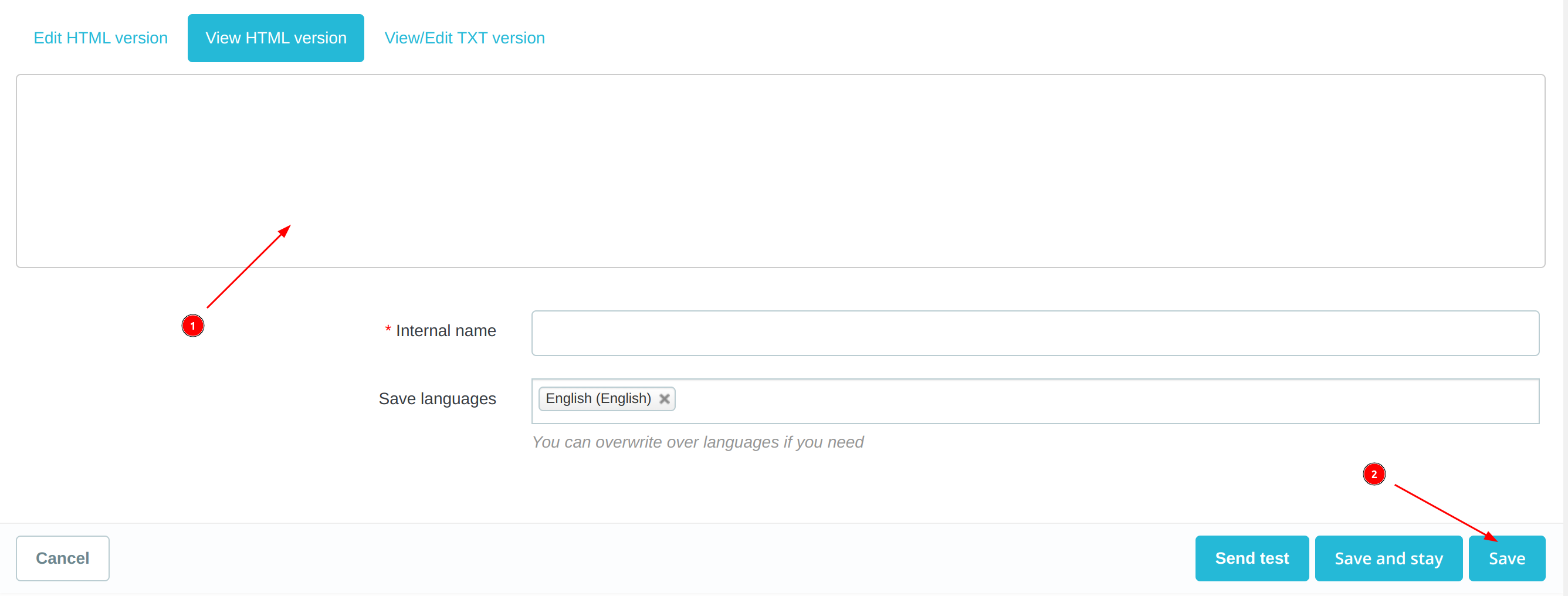
Task: Click the Send test button
Action: point(1251,558)
